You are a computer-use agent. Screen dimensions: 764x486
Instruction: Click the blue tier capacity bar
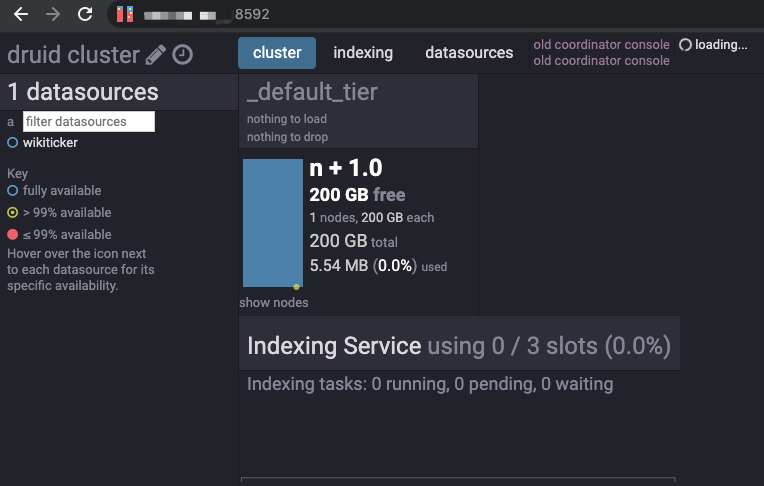pos(273,223)
